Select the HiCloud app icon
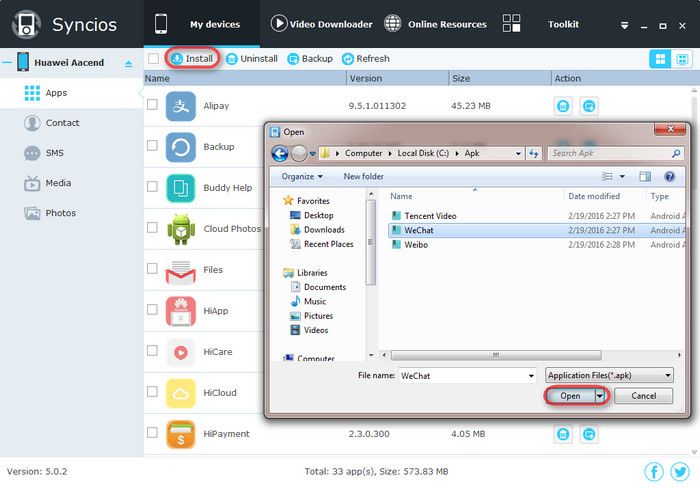Image resolution: width=700 pixels, height=487 pixels. click(x=180, y=393)
